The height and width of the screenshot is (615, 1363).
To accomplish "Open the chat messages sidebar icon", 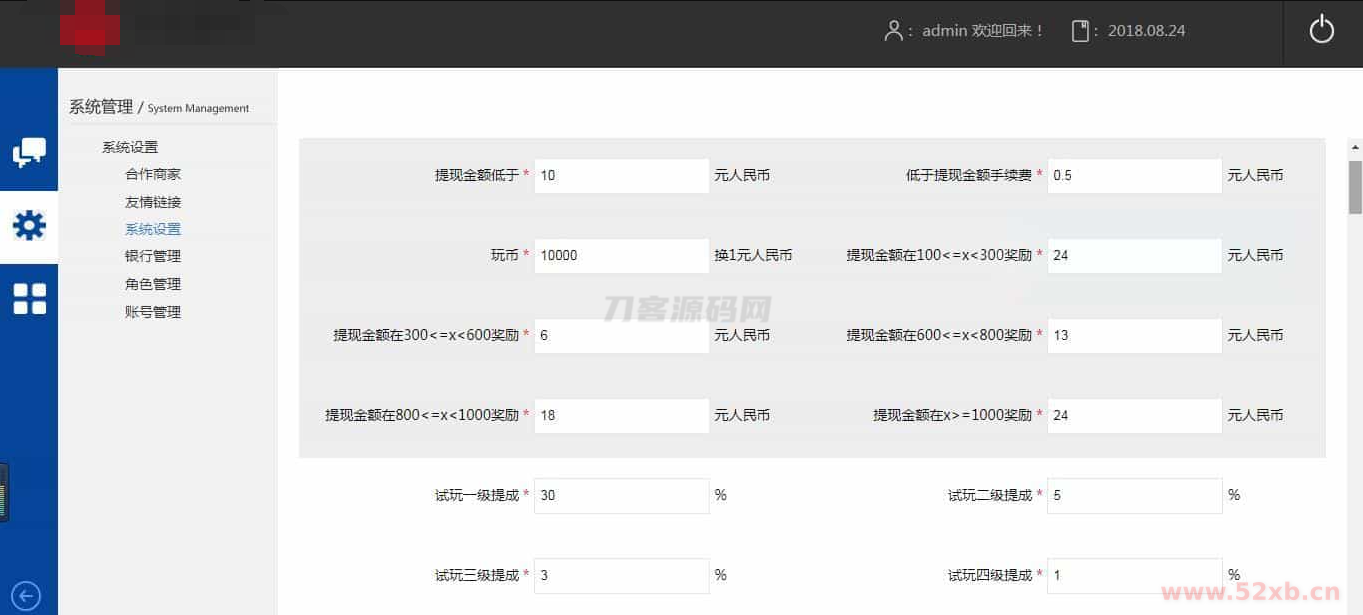I will [x=29, y=152].
